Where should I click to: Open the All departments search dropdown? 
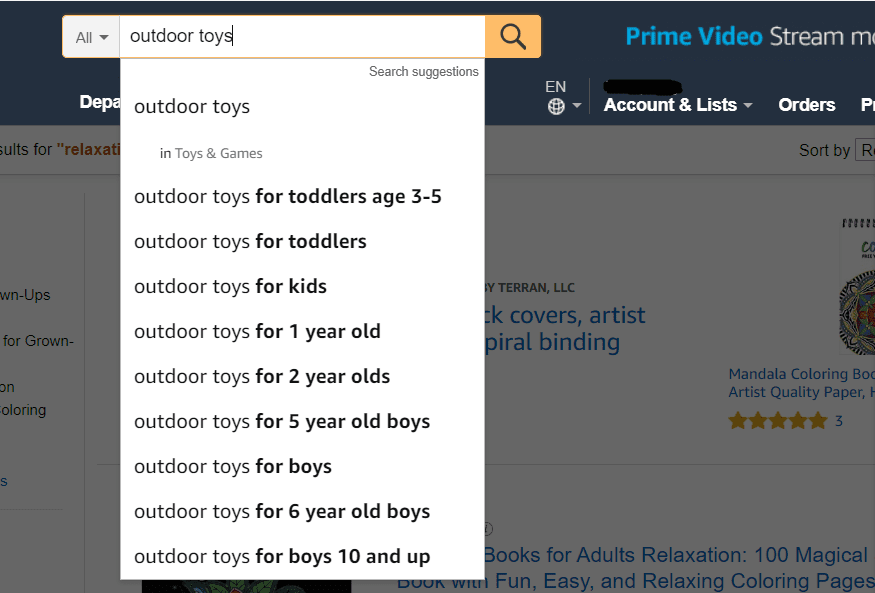(91, 37)
